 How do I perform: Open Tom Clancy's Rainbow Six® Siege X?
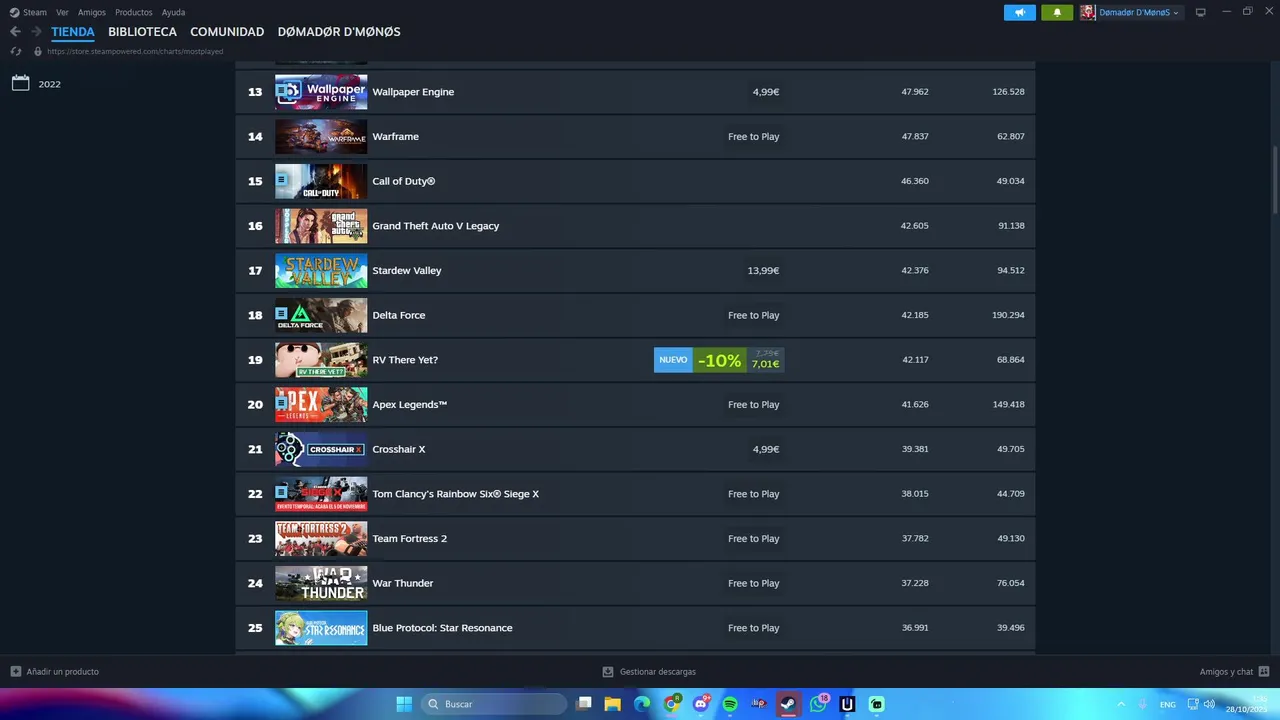click(x=456, y=494)
